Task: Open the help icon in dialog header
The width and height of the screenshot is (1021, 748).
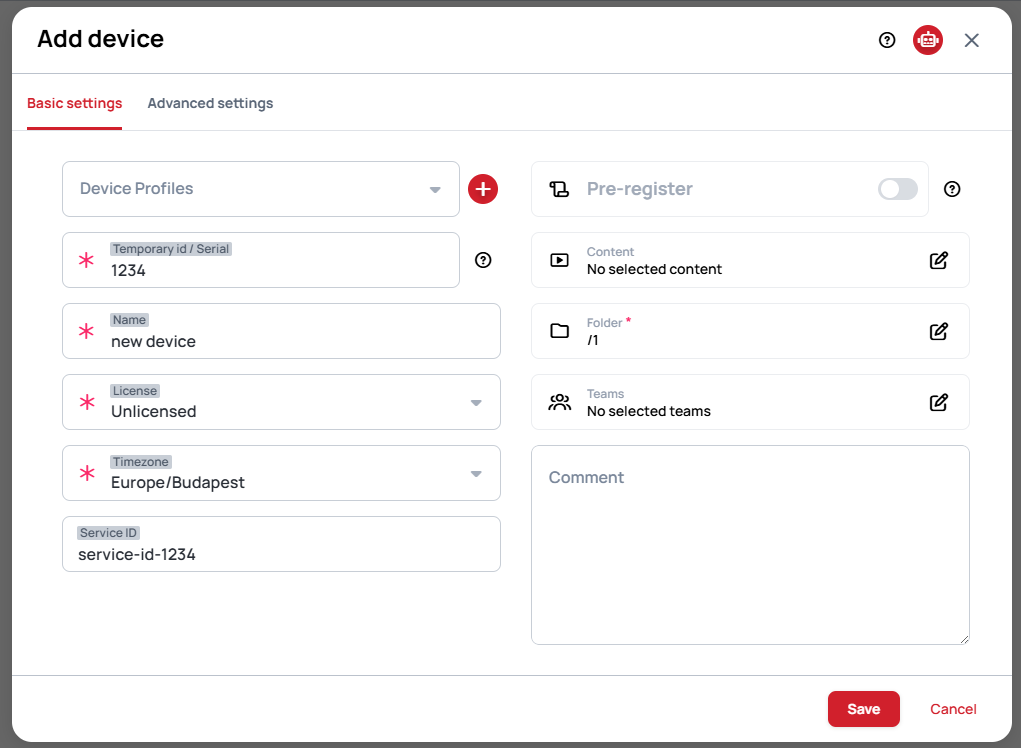Action: click(887, 40)
